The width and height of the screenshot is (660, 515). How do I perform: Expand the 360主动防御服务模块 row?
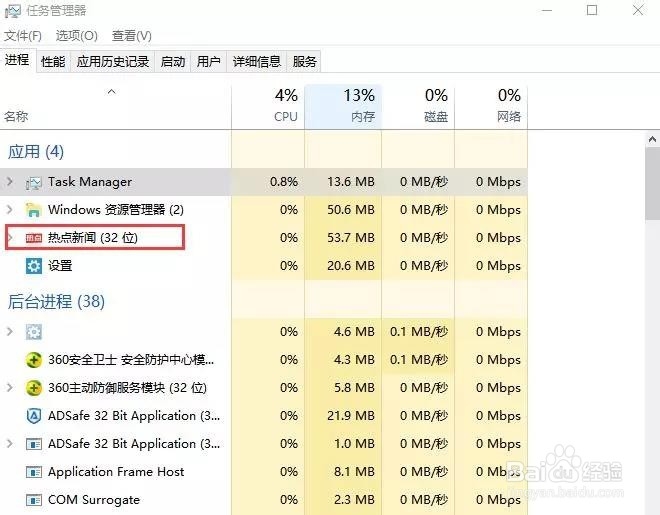tap(10, 388)
